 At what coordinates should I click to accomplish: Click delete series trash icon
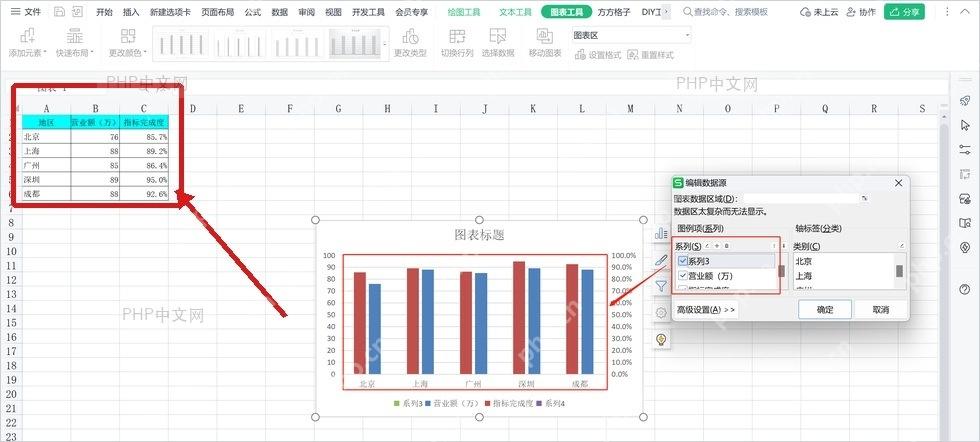click(x=726, y=246)
